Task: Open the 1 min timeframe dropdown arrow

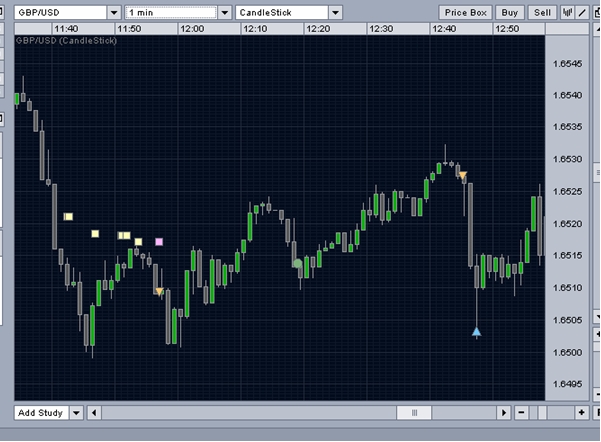Action: point(225,13)
